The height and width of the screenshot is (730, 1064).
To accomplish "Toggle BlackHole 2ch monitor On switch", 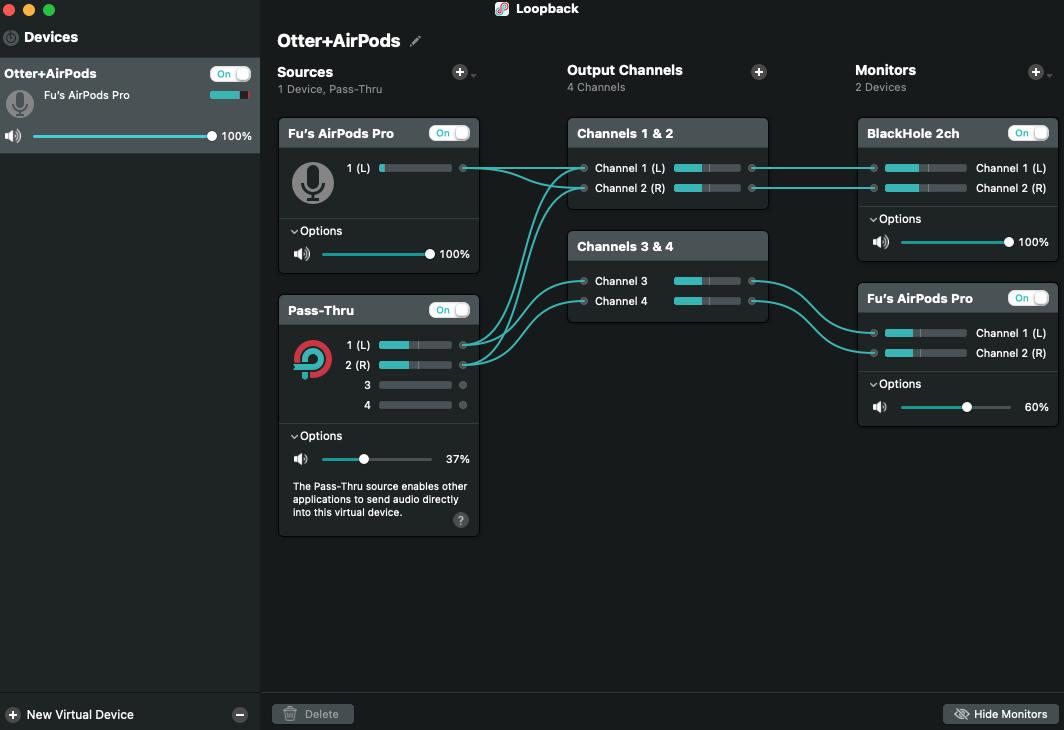I will pyautogui.click(x=1028, y=133).
